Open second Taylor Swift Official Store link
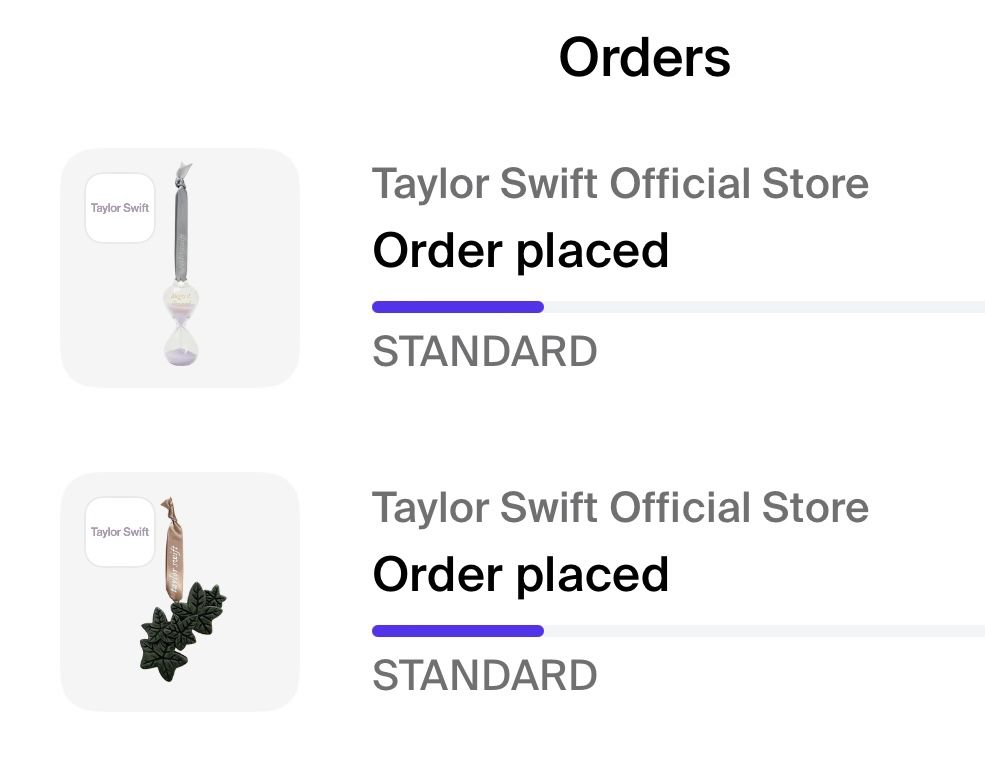The height and width of the screenshot is (776, 985). 620,507
